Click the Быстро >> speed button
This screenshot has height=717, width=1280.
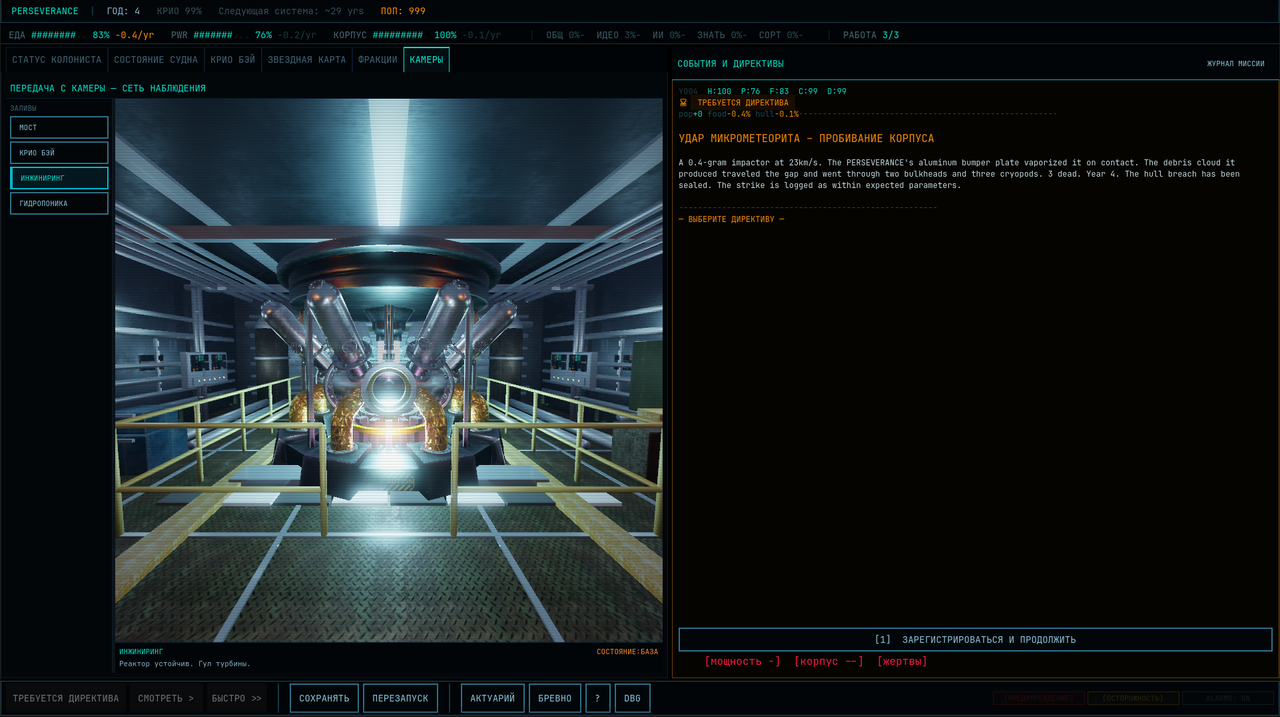(x=236, y=698)
